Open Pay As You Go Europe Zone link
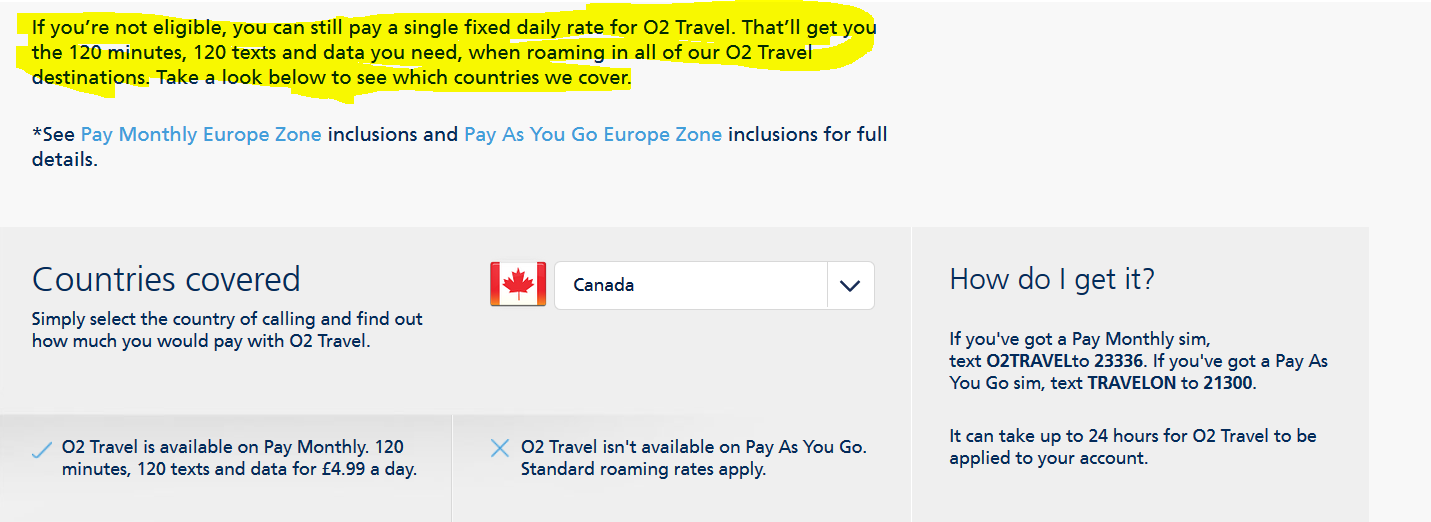Screen dimensions: 1431x522 [x=592, y=134]
